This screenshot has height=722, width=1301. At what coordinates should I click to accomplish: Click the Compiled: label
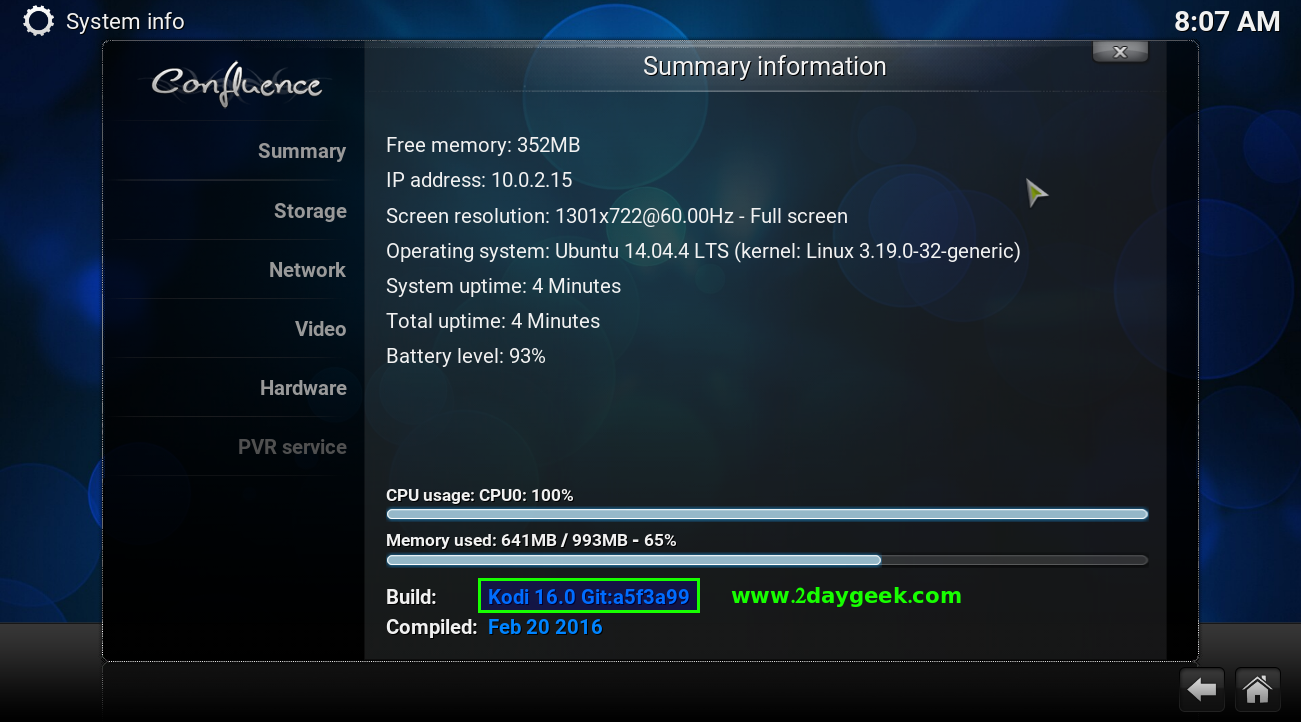[x=432, y=627]
